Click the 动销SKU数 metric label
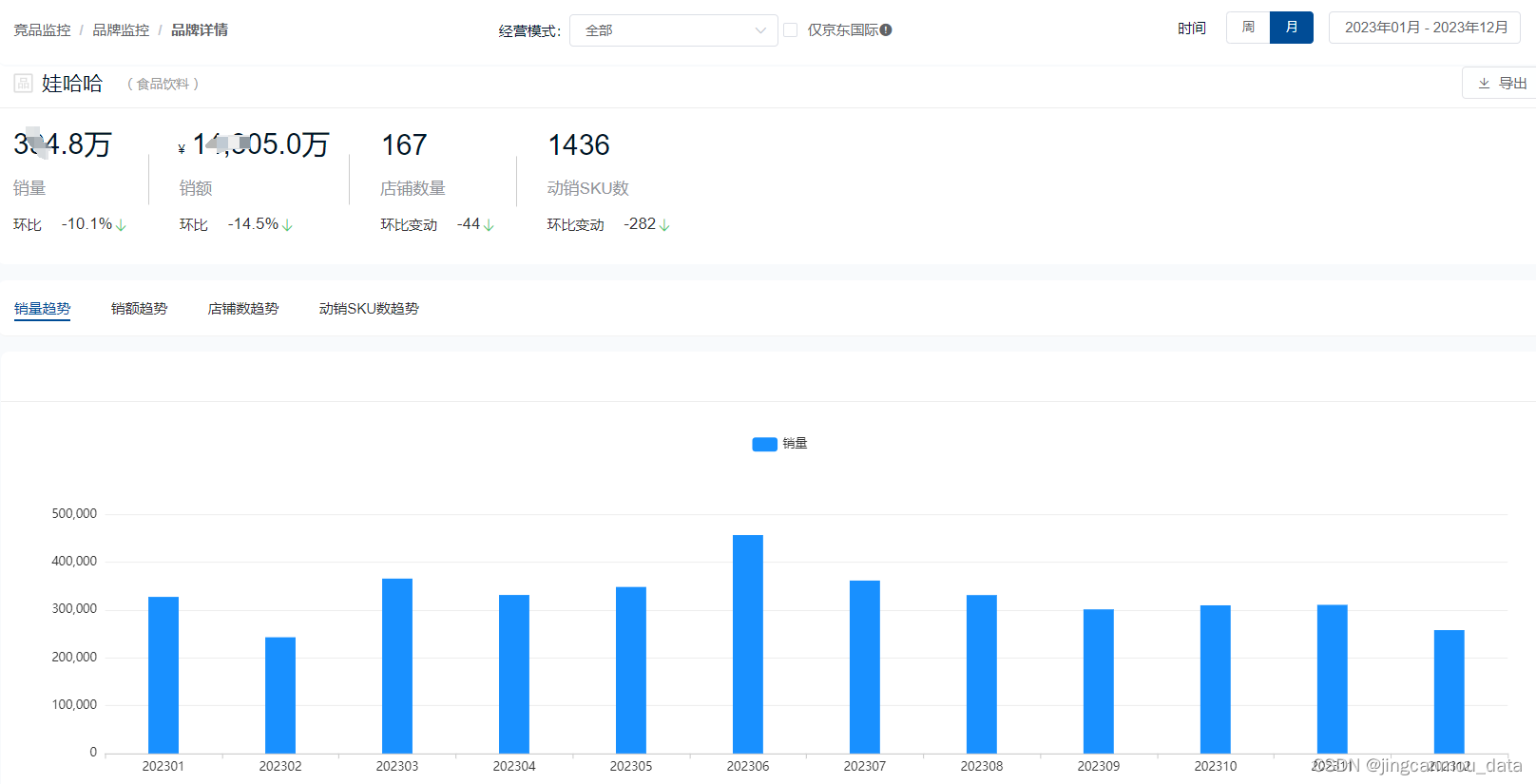Image resolution: width=1536 pixels, height=784 pixels. tap(588, 188)
